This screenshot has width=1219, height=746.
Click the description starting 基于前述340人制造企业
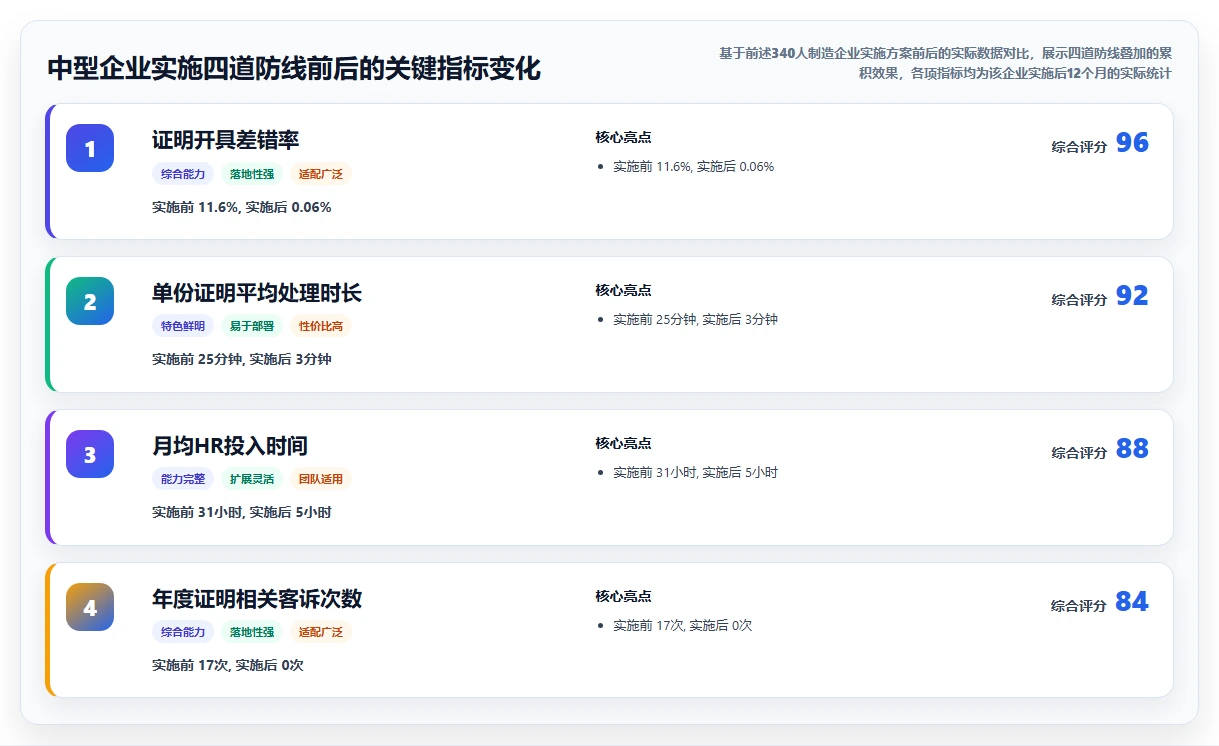tap(945, 63)
